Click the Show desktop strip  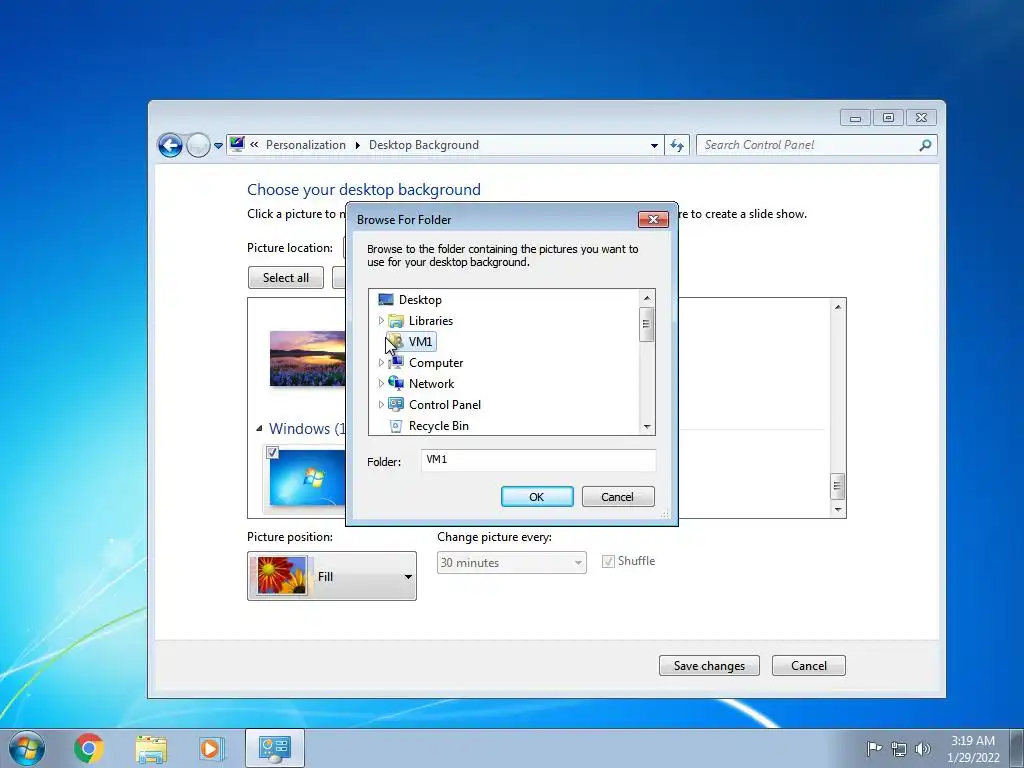pos(1018,748)
